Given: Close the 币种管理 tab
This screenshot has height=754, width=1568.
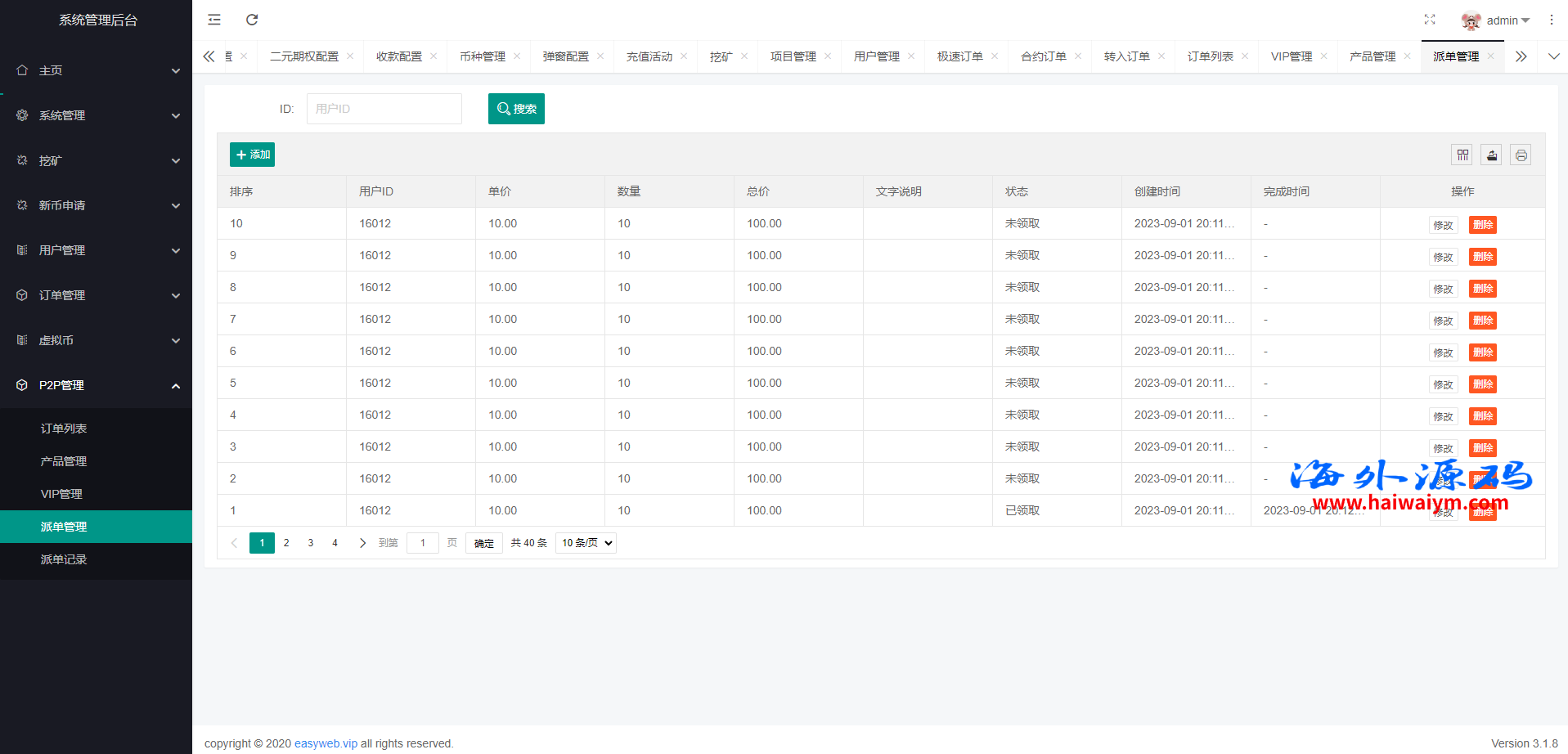Looking at the screenshot, I should tap(517, 56).
